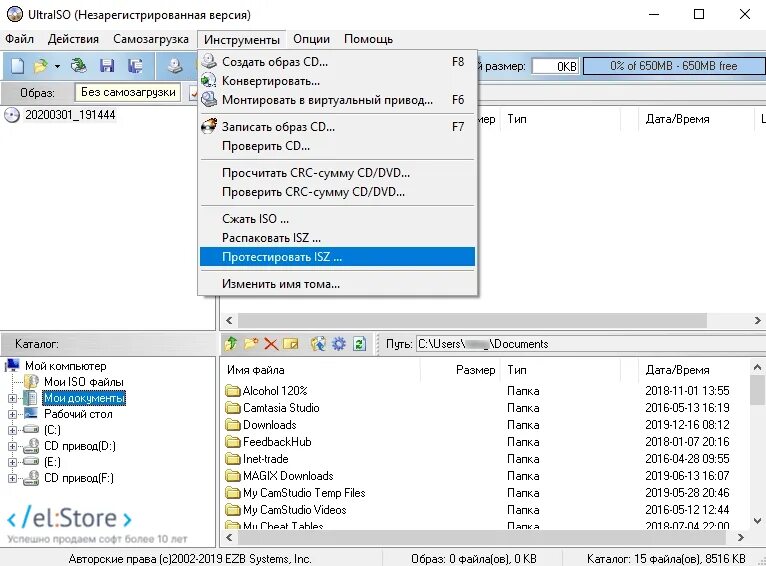Click the red X delete icon
The image size is (766, 566).
271,344
